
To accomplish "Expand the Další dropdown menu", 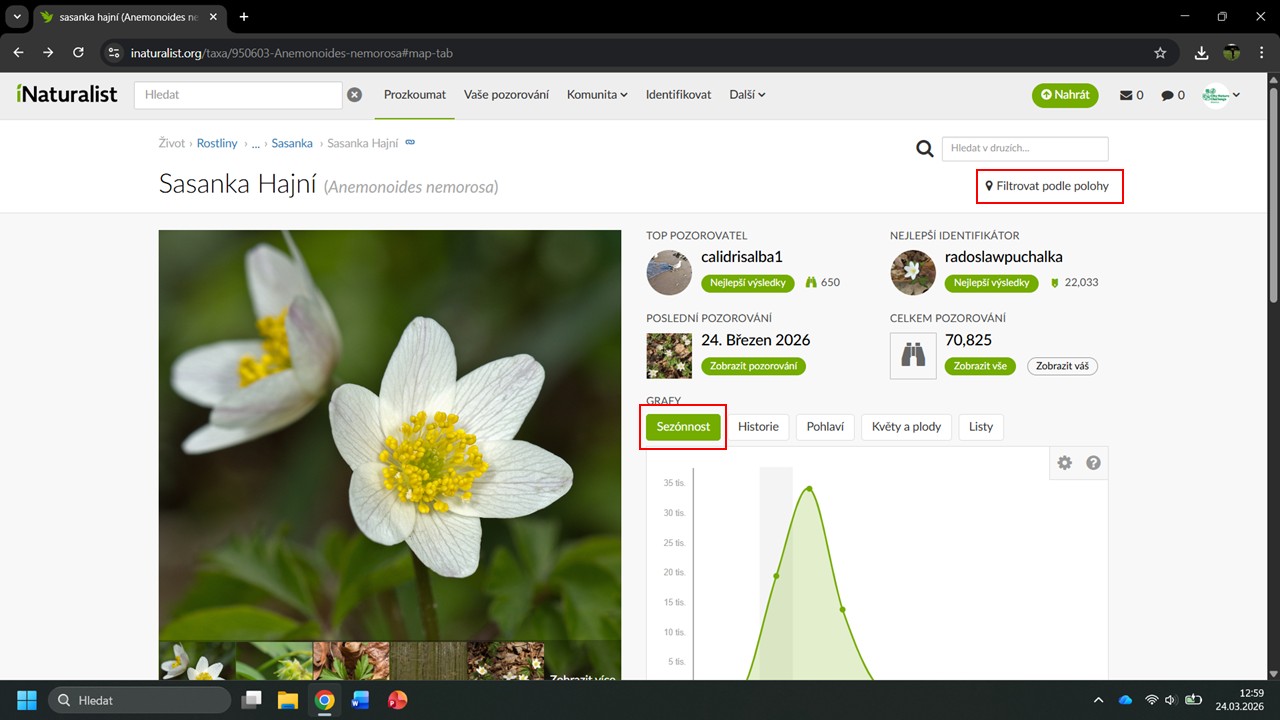I will (x=747, y=95).
